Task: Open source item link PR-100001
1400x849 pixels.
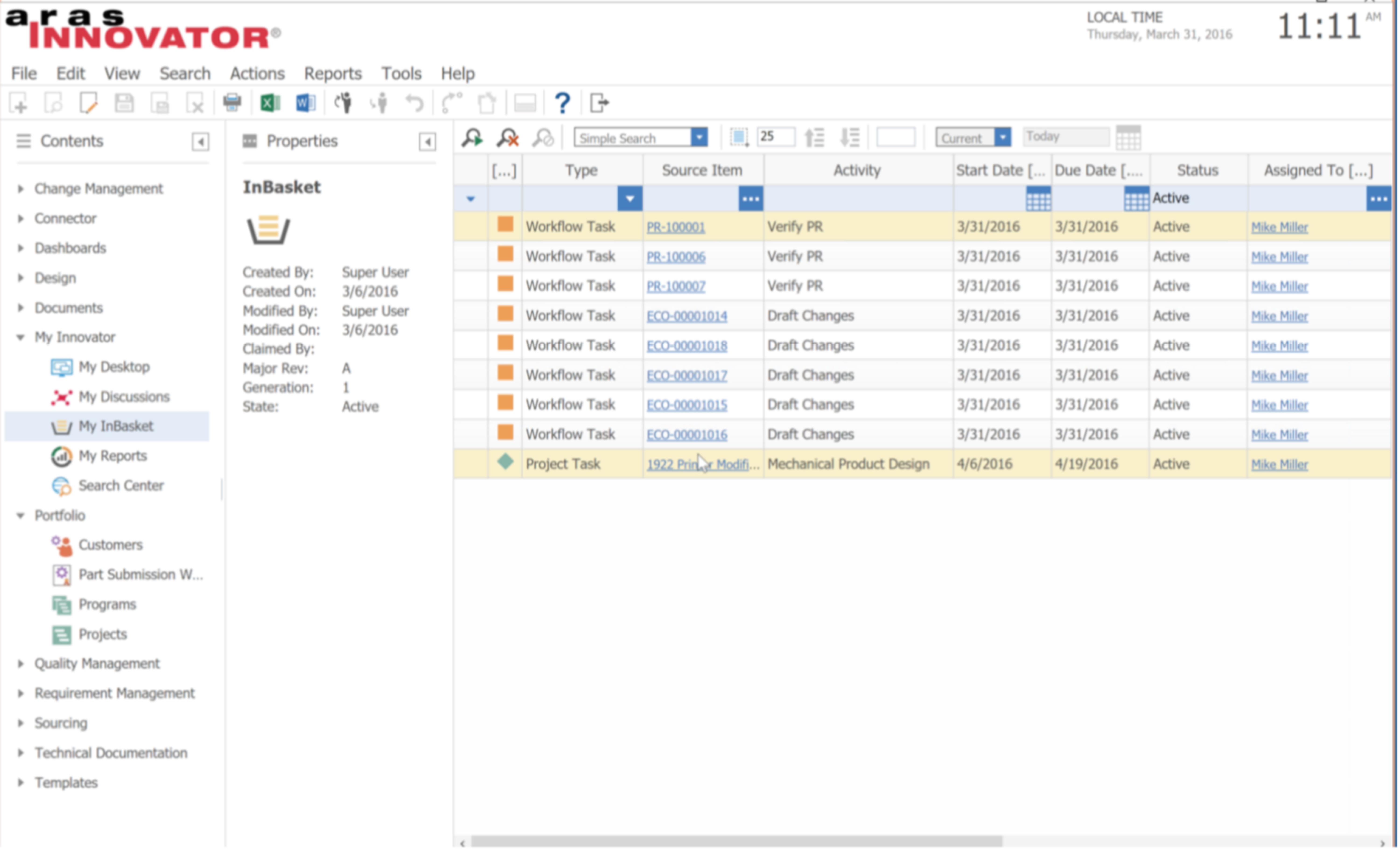Action: point(675,227)
